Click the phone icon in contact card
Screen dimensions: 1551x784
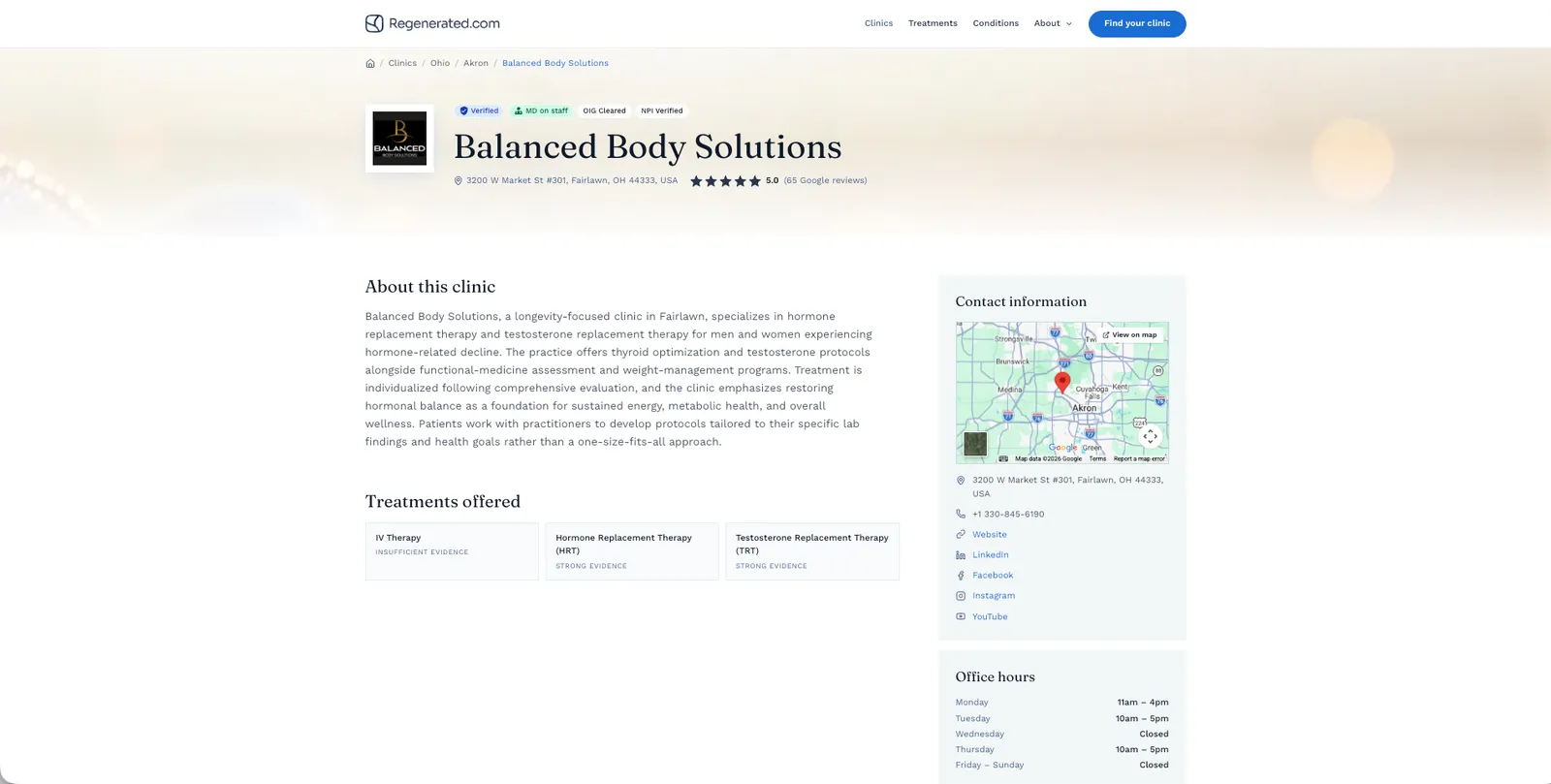[x=961, y=514]
